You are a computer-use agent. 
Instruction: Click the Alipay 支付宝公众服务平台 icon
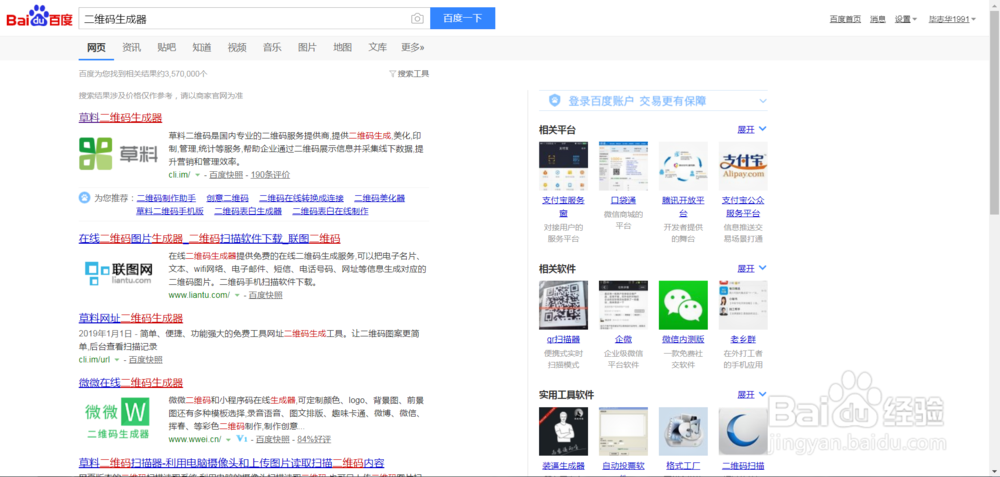[743, 166]
